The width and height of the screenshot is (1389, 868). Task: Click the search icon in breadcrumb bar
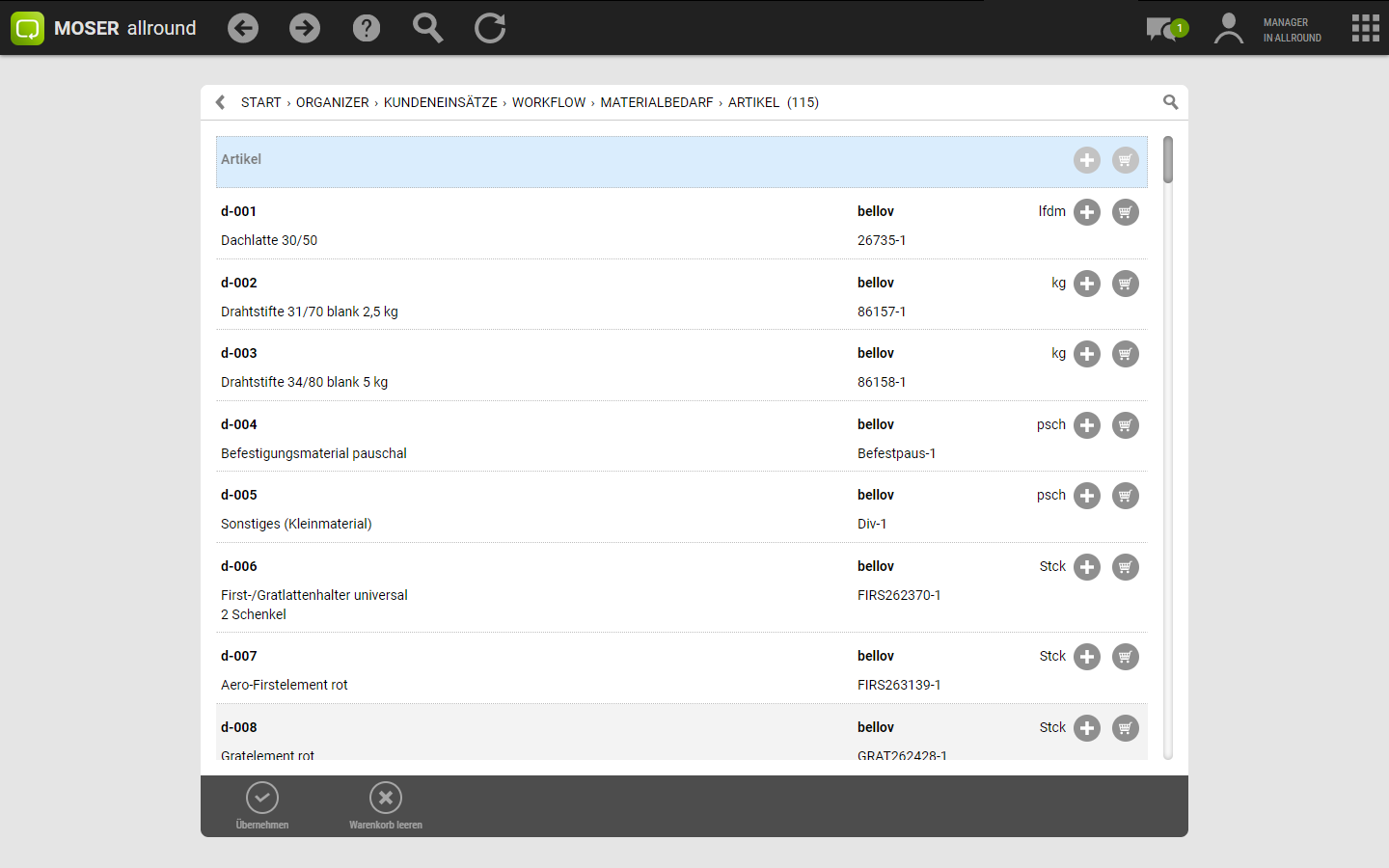pyautogui.click(x=1170, y=102)
